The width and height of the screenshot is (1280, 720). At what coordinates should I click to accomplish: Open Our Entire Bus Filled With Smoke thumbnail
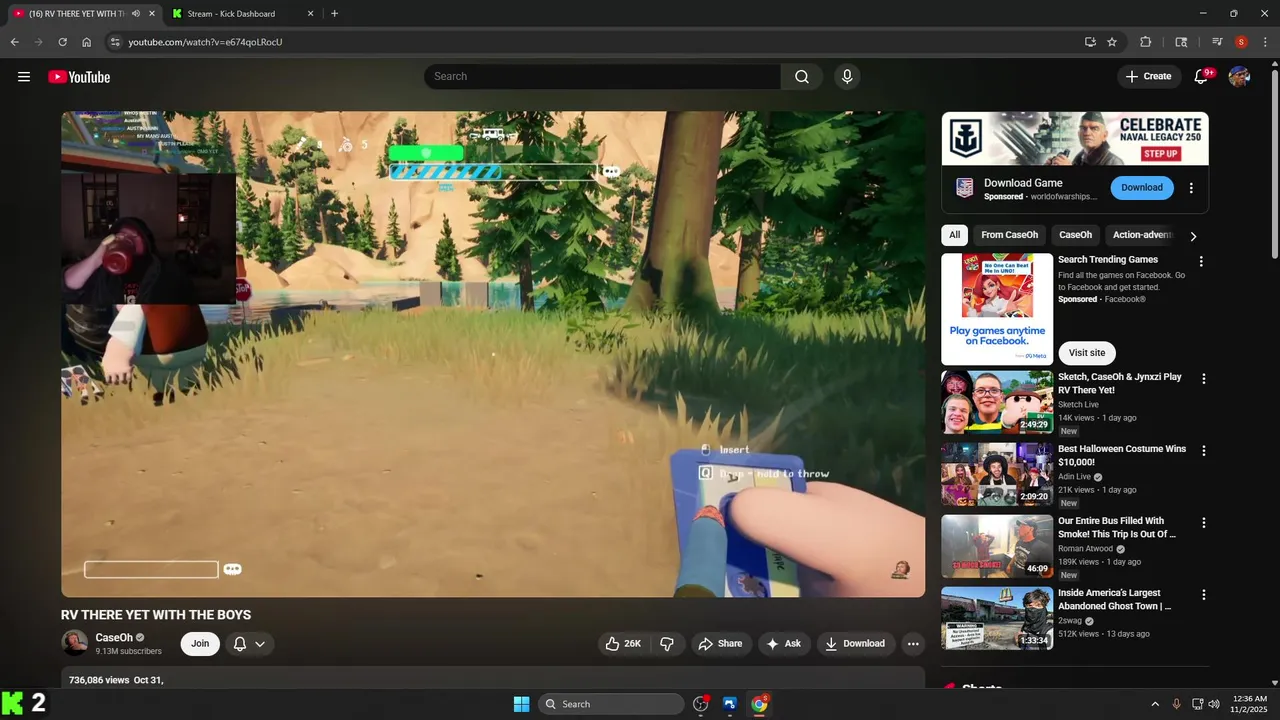997,546
